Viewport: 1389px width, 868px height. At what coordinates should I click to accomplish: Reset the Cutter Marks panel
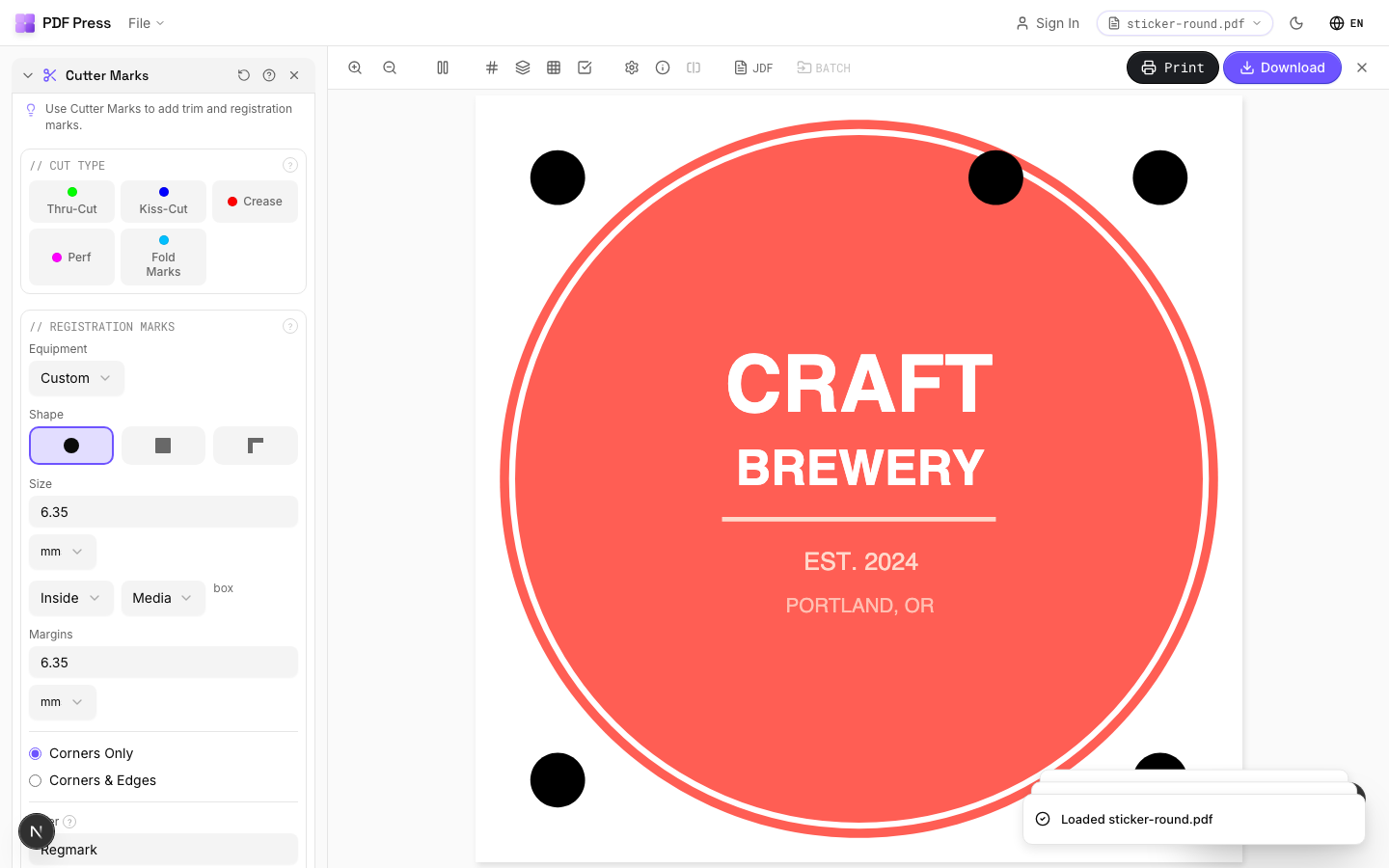click(x=244, y=75)
